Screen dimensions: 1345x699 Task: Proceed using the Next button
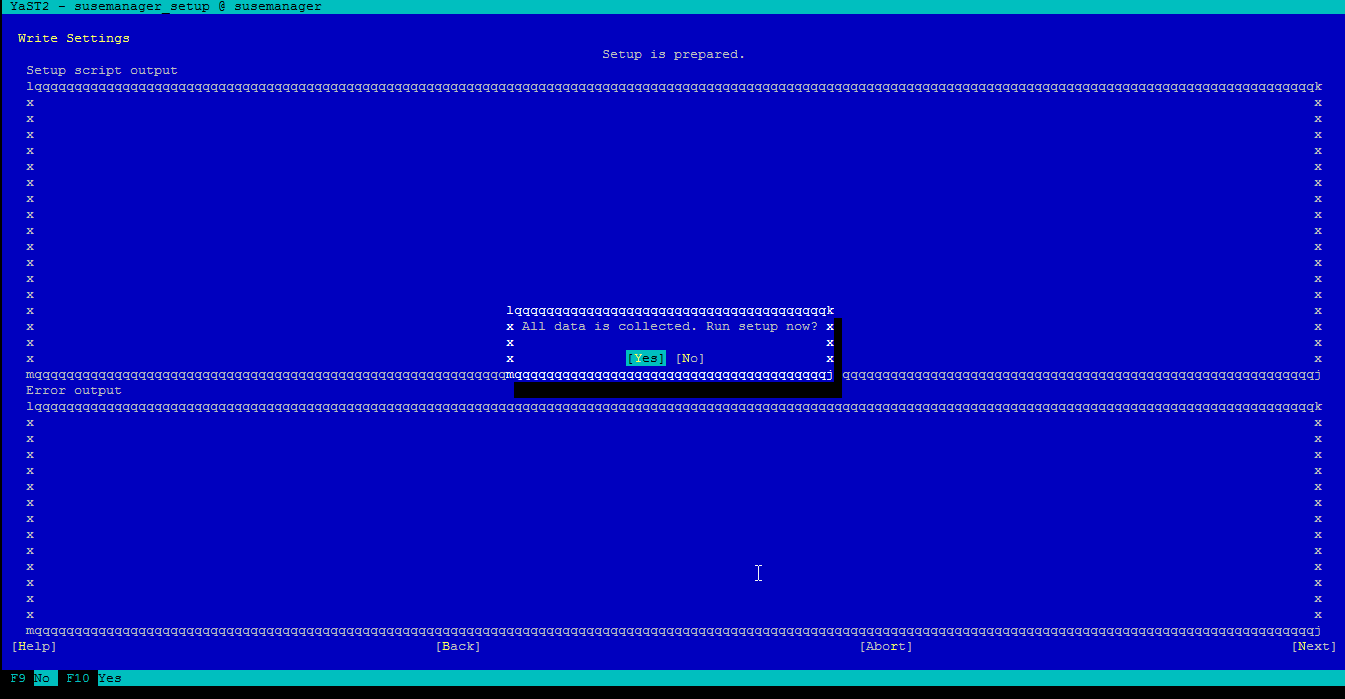[x=1313, y=646]
